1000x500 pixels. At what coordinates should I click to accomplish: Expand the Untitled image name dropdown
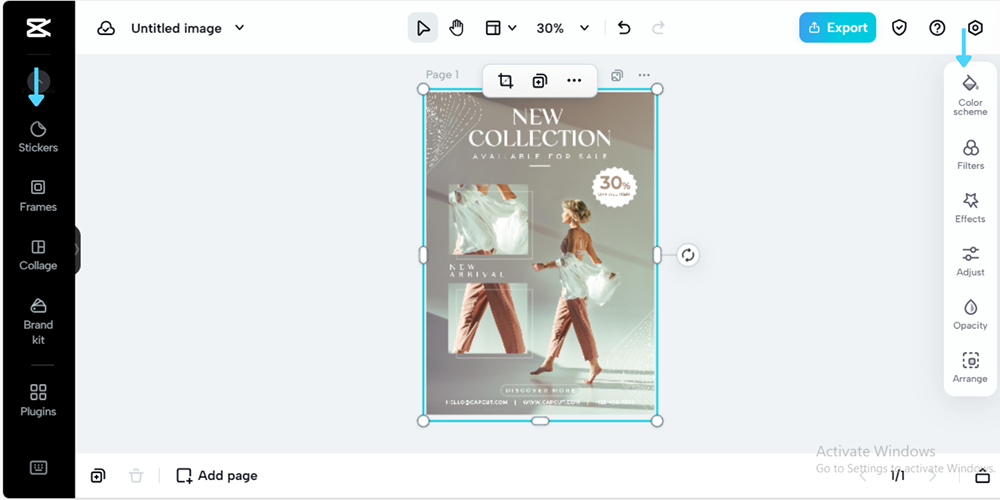[x=239, y=27]
